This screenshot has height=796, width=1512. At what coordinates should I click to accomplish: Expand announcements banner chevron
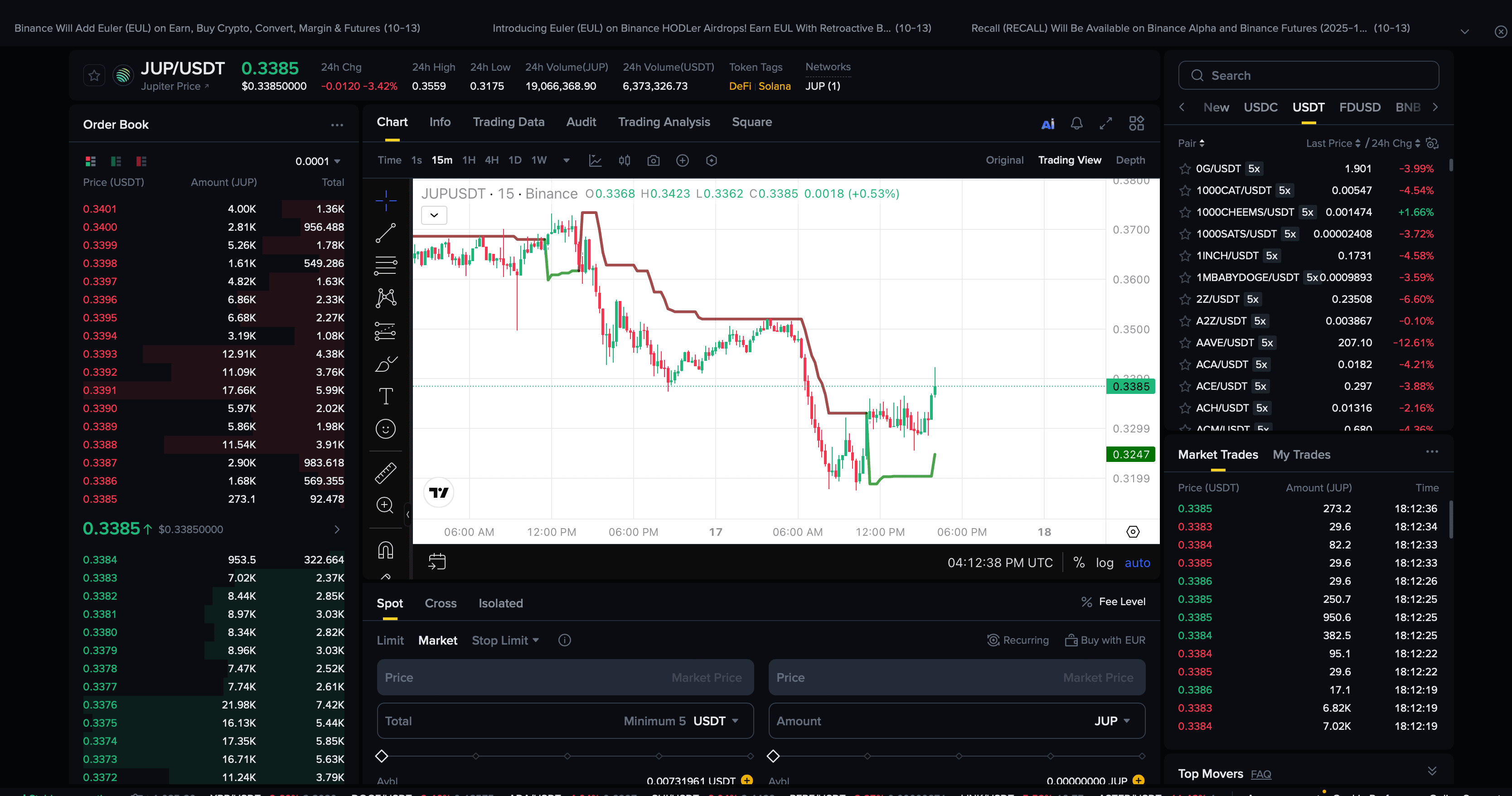(1464, 31)
